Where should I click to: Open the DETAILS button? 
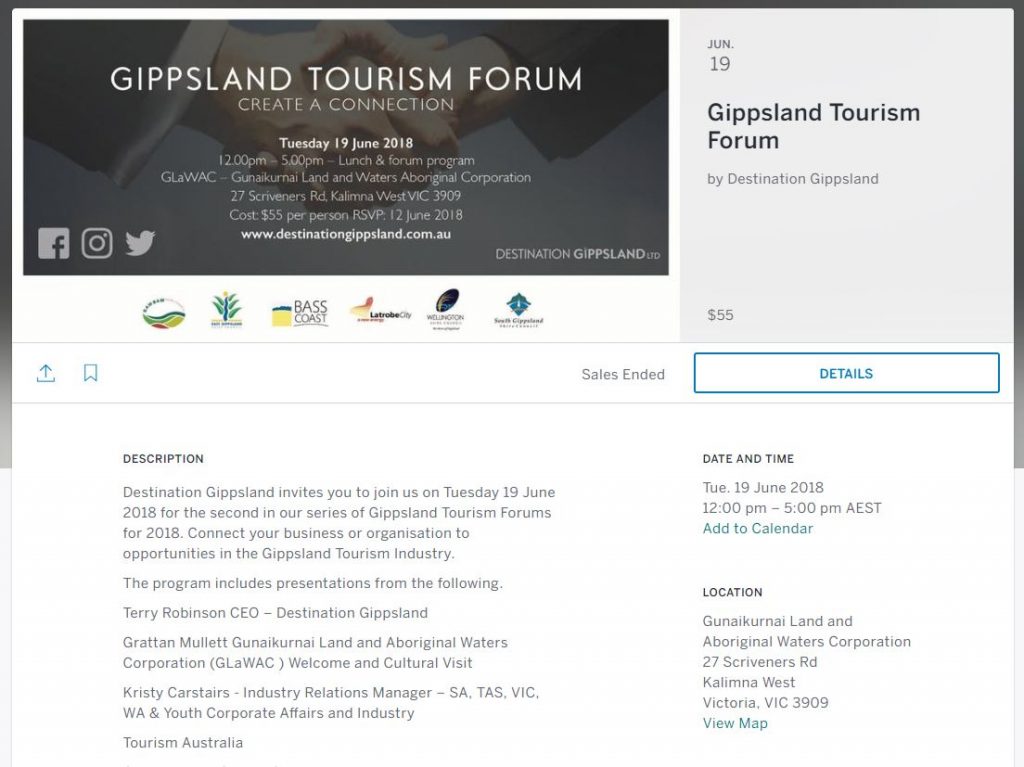[846, 373]
